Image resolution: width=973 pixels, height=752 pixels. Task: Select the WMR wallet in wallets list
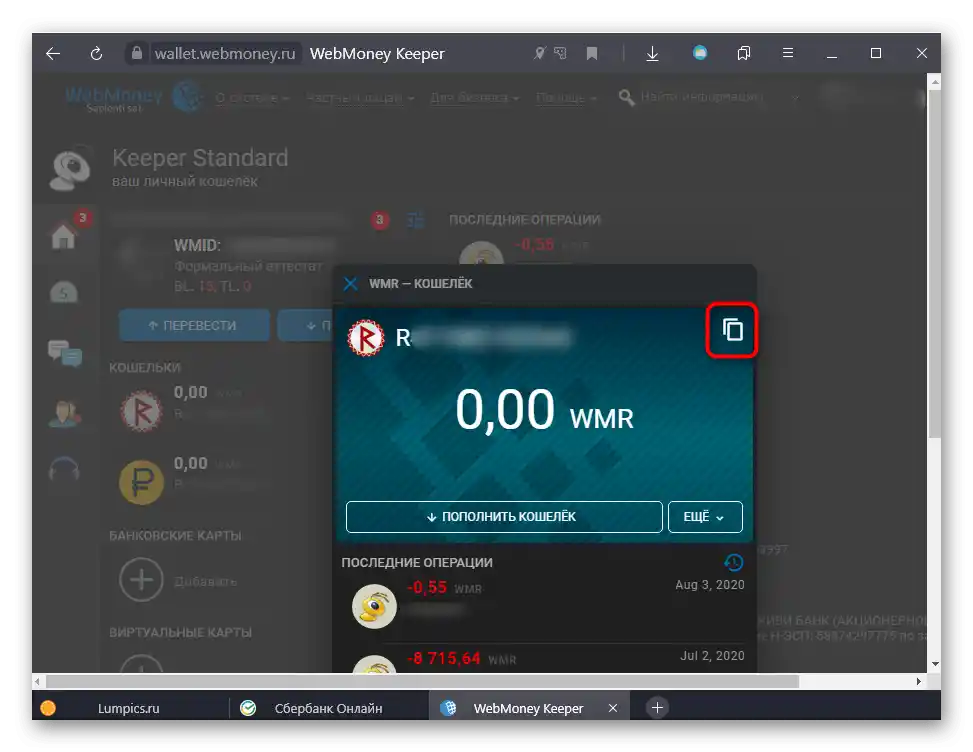click(192, 410)
